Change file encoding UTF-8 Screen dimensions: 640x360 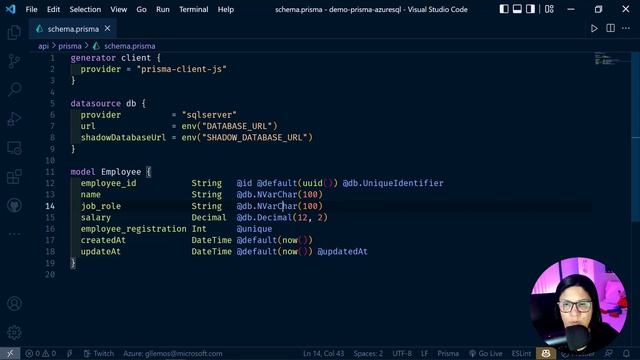pyautogui.click(x=402, y=353)
